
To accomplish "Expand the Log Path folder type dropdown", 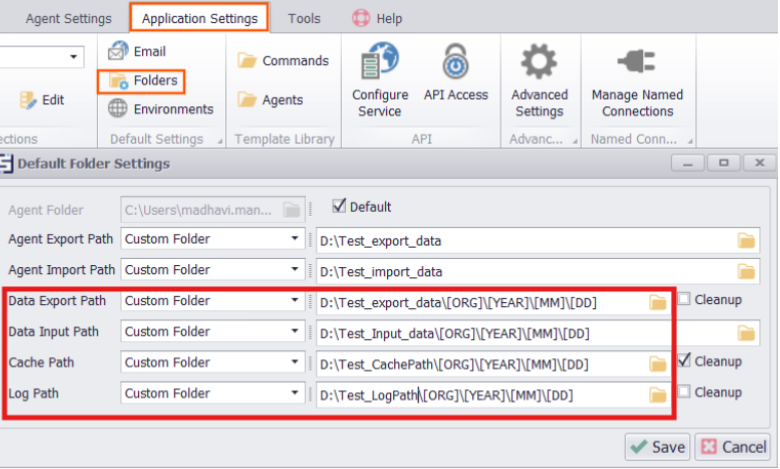I will (294, 394).
